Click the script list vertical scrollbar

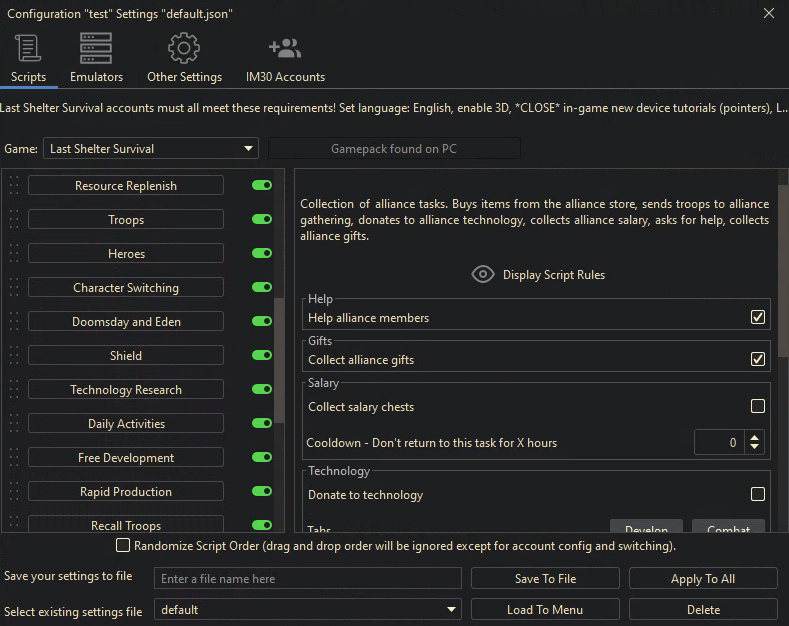click(280, 360)
